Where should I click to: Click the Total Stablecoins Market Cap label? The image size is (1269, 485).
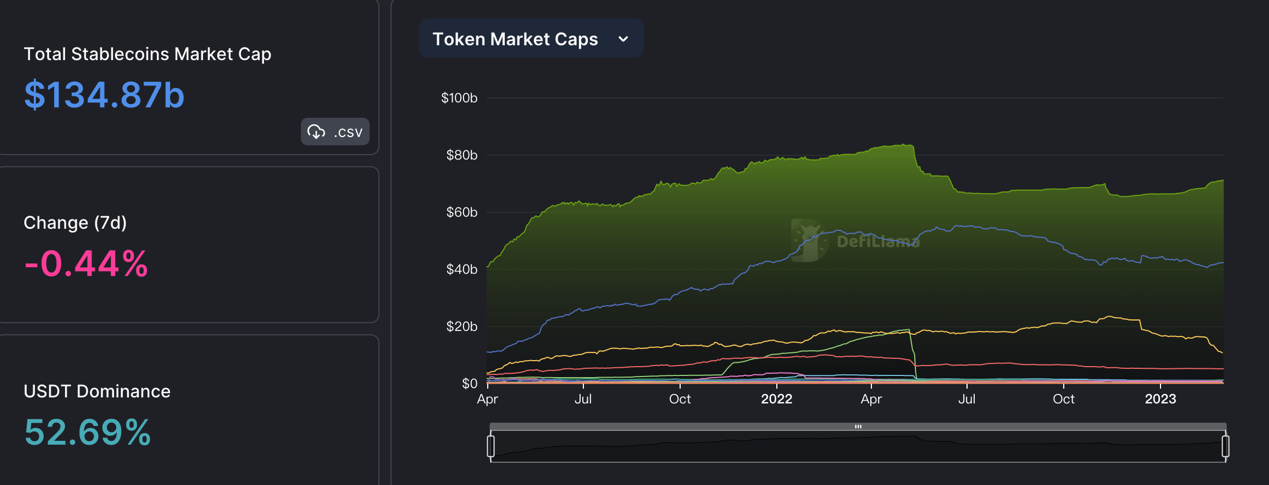[x=147, y=54]
